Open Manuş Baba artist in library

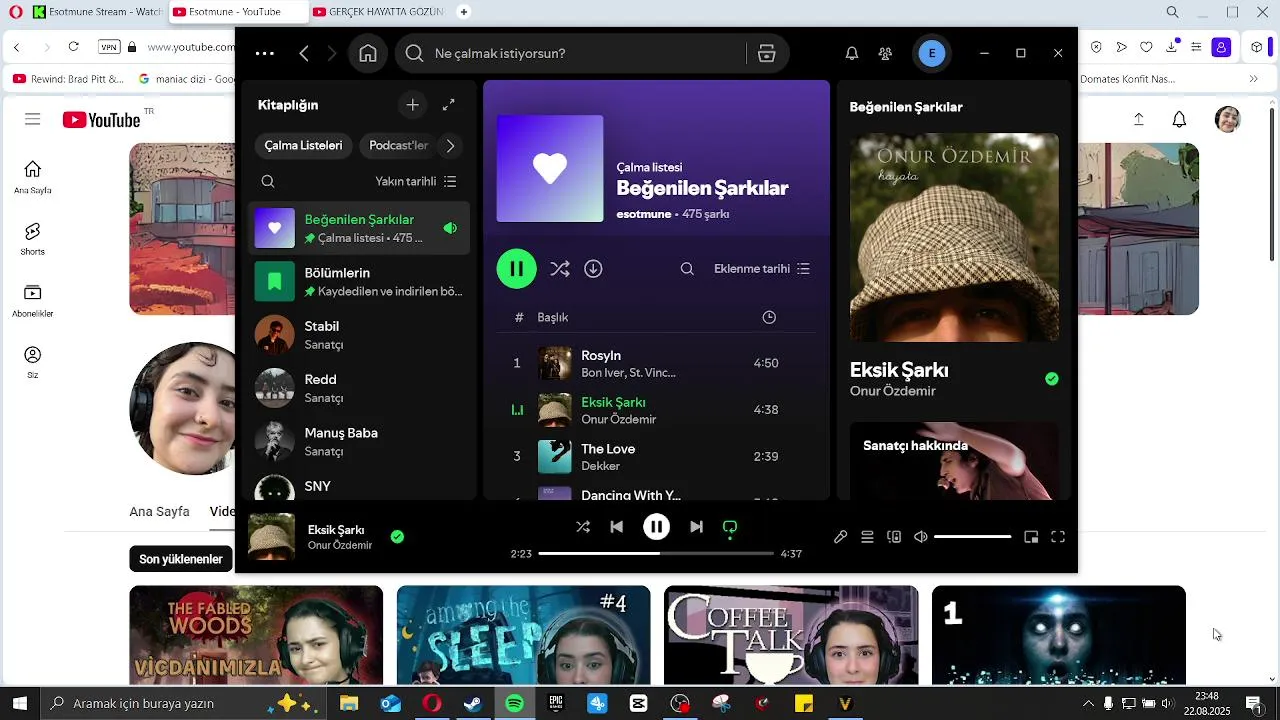[x=359, y=442]
